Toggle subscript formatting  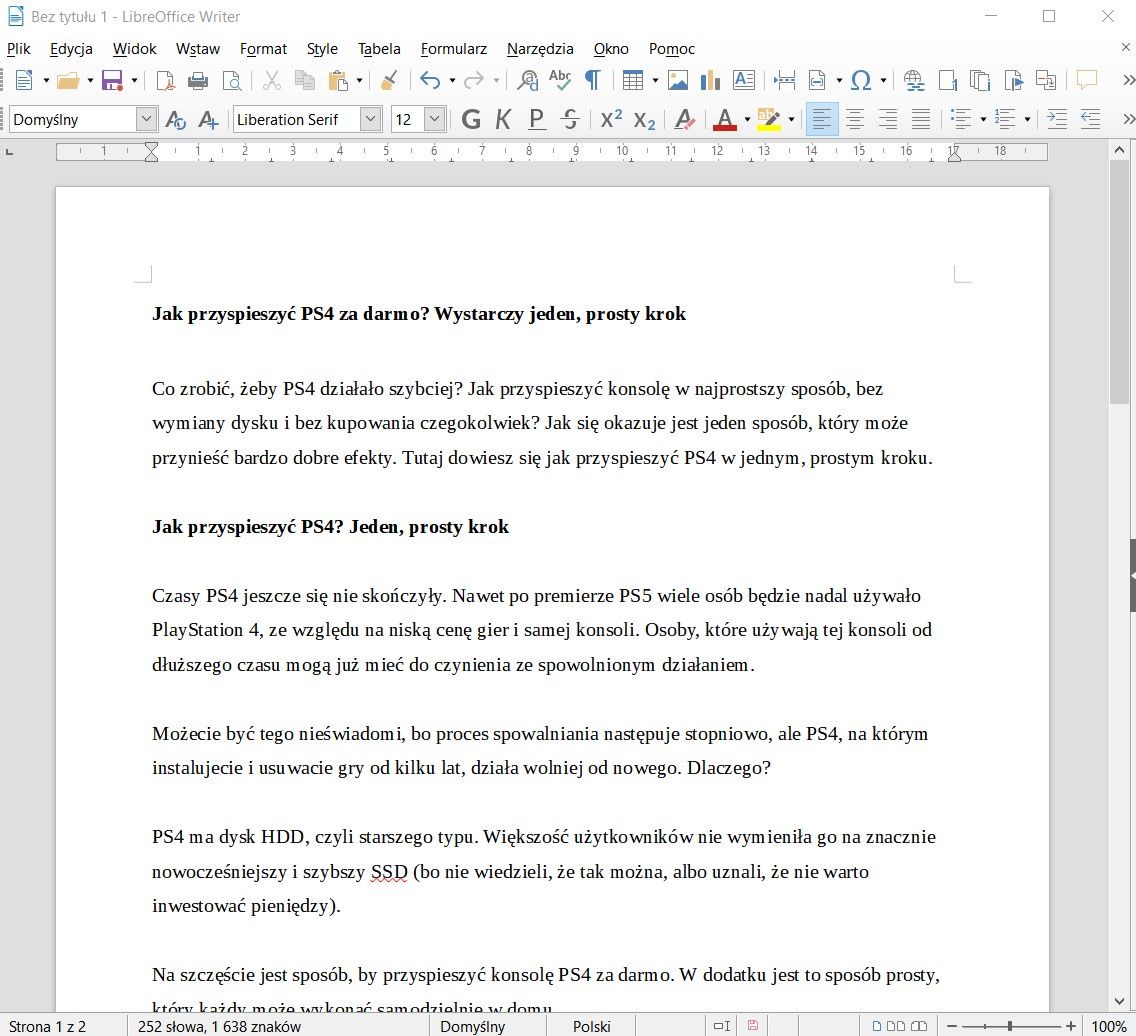pyautogui.click(x=644, y=120)
